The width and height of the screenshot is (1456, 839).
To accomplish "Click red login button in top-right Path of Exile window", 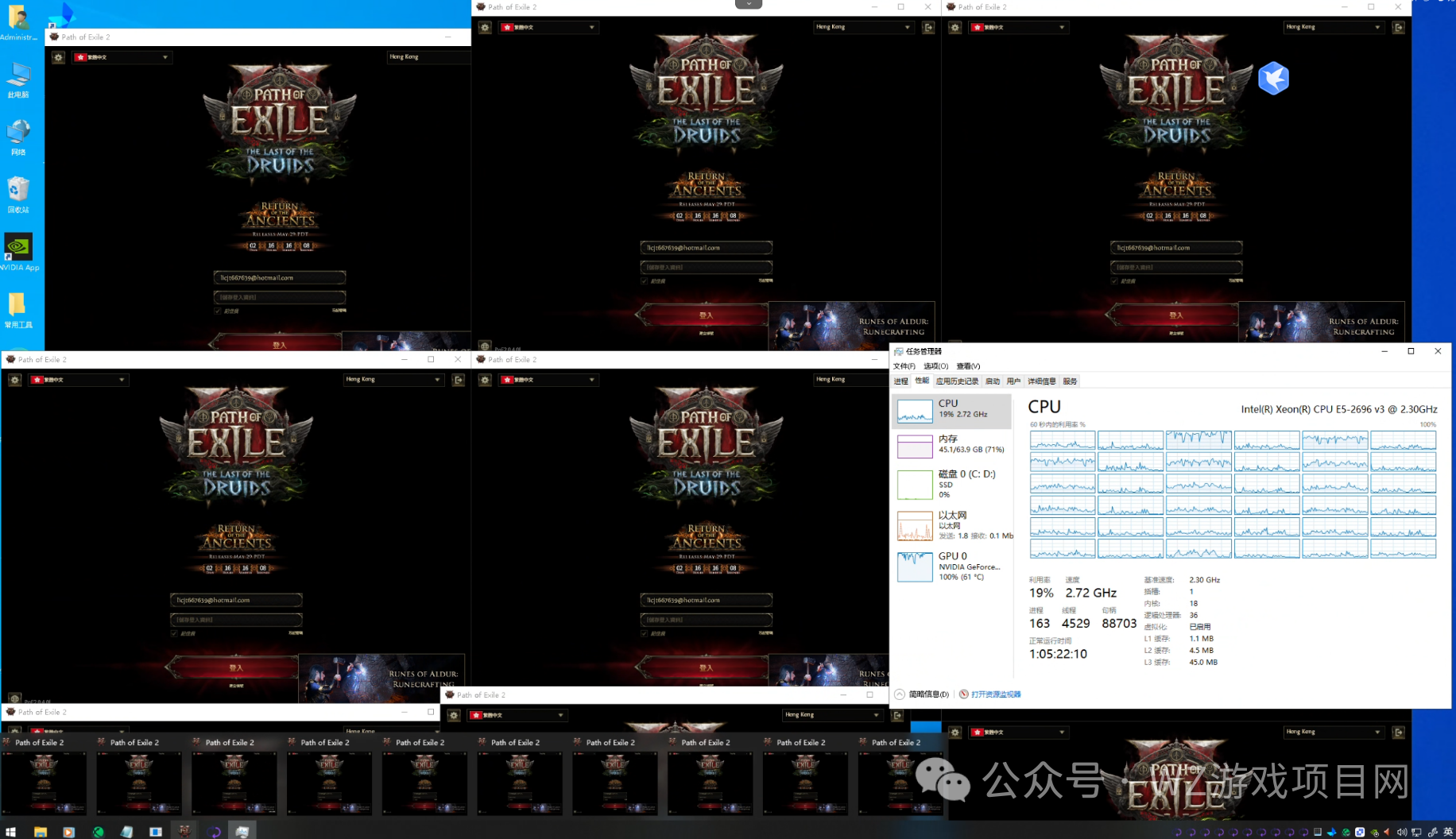I will coord(1176,315).
